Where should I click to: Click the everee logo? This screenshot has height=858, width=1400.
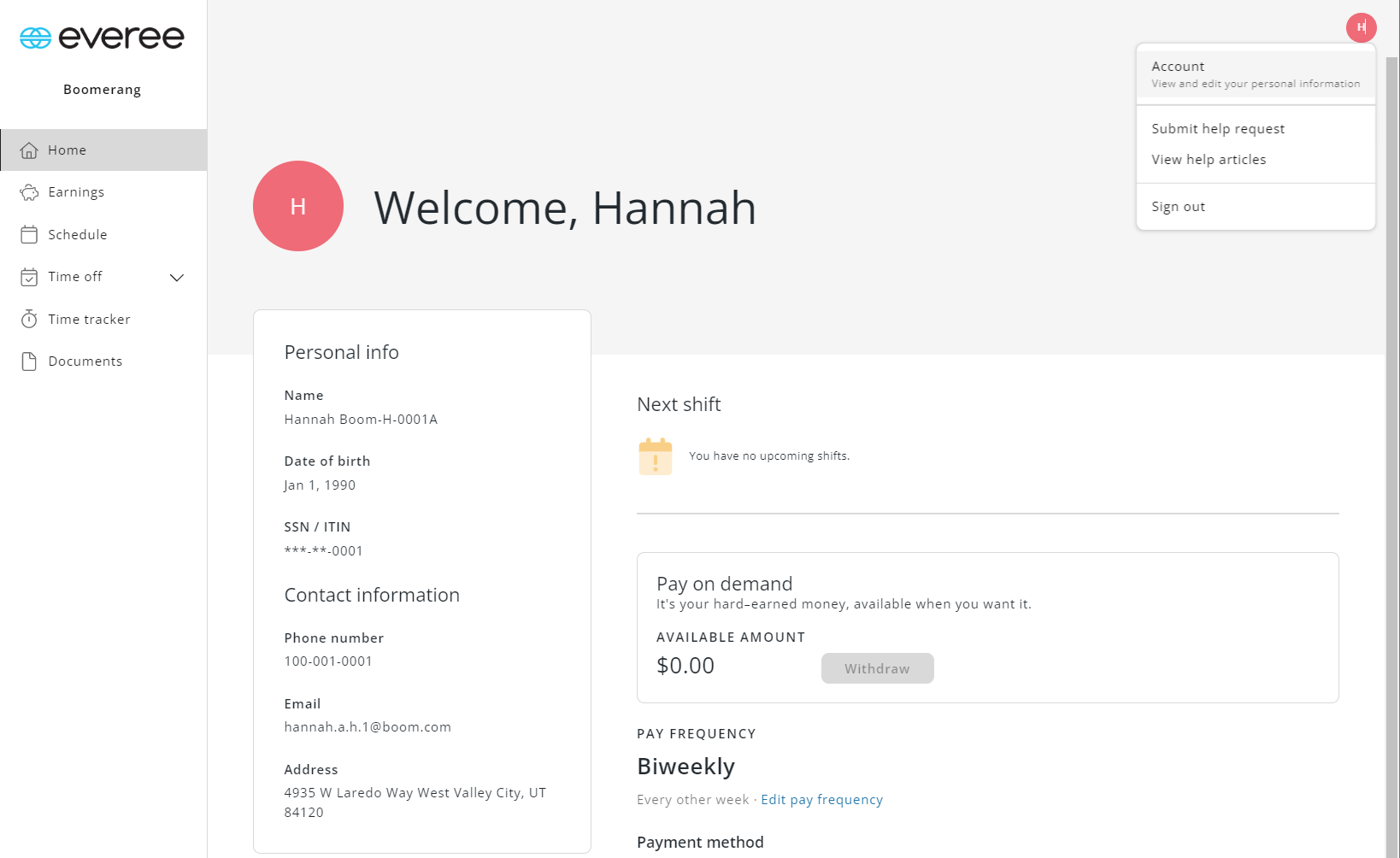tap(102, 38)
